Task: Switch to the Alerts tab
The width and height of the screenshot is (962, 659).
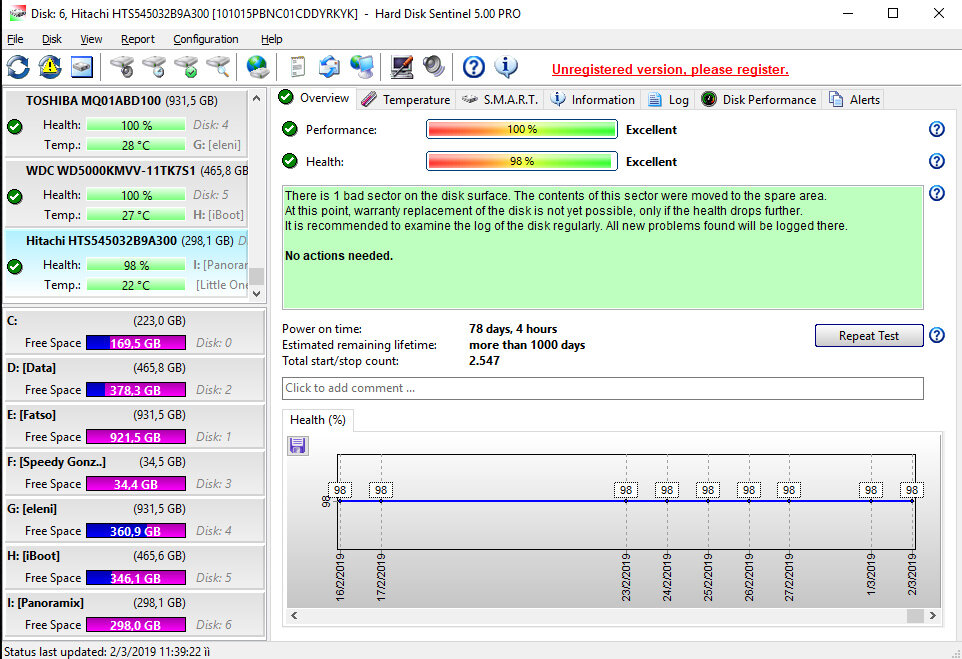Action: [854, 99]
